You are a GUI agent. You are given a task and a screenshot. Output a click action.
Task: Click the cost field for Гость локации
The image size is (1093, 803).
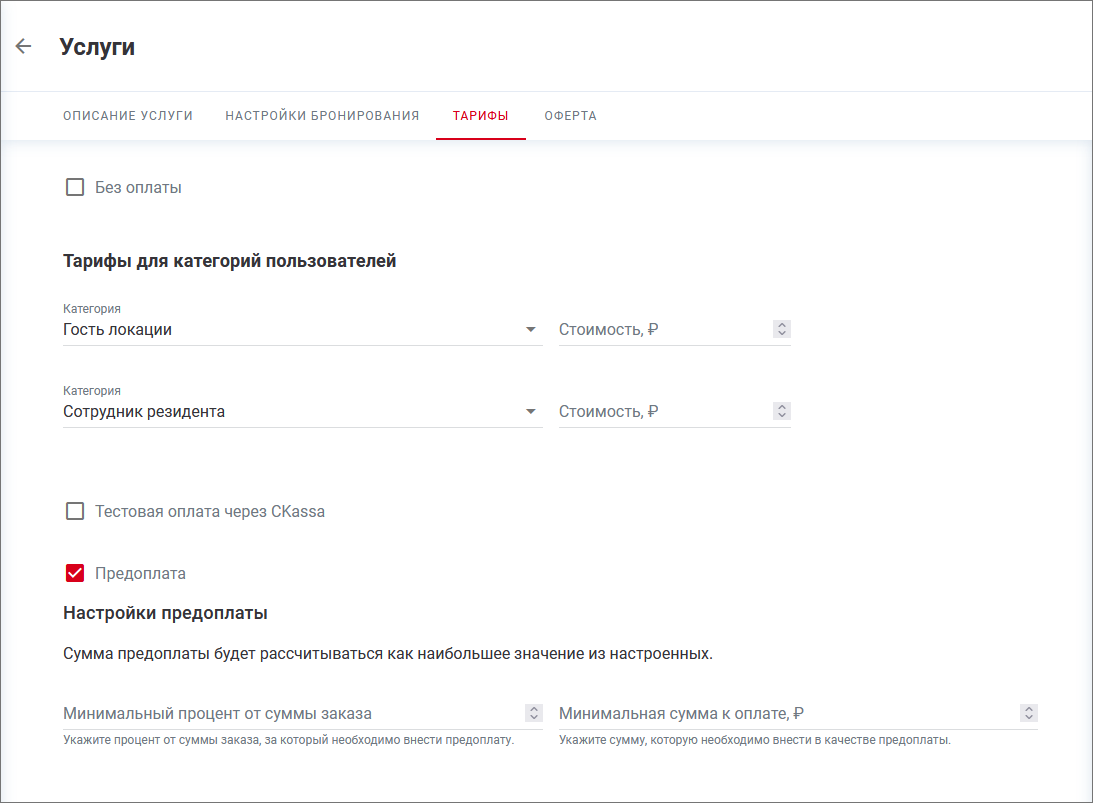tap(660, 330)
